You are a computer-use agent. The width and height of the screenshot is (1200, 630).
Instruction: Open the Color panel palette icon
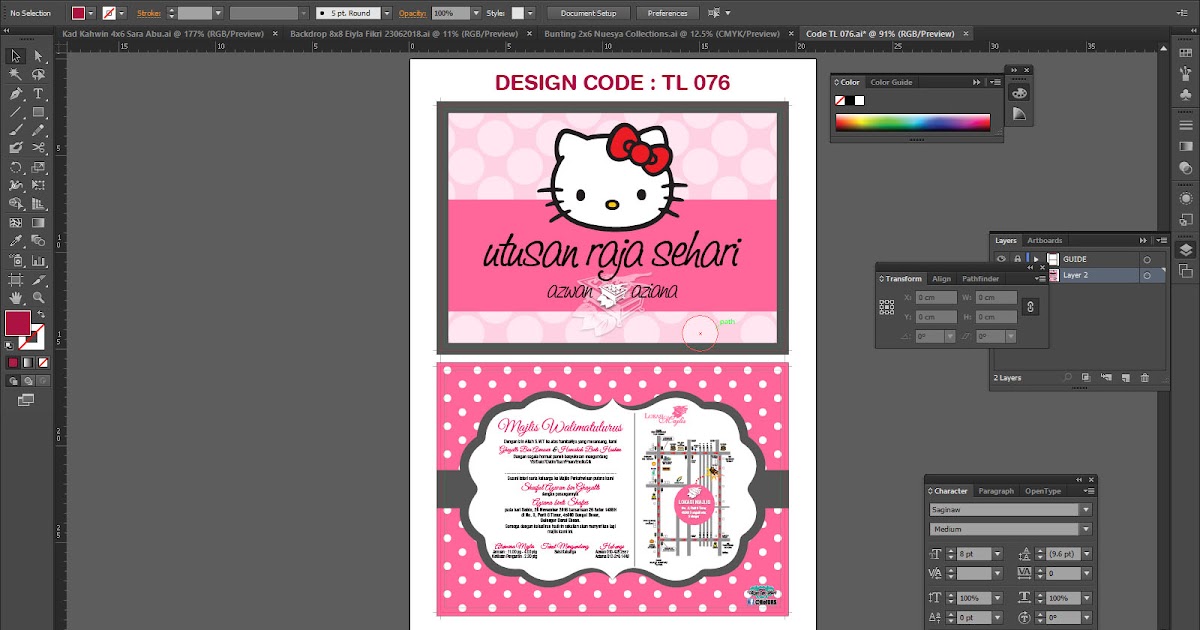[1019, 92]
